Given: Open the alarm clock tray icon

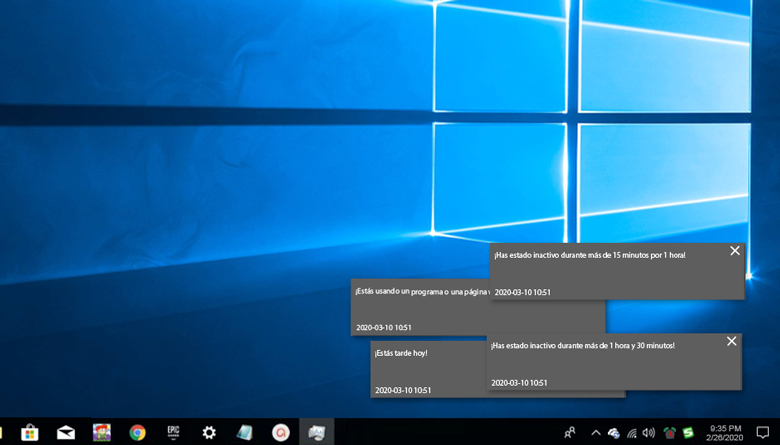Looking at the screenshot, I should (670, 432).
